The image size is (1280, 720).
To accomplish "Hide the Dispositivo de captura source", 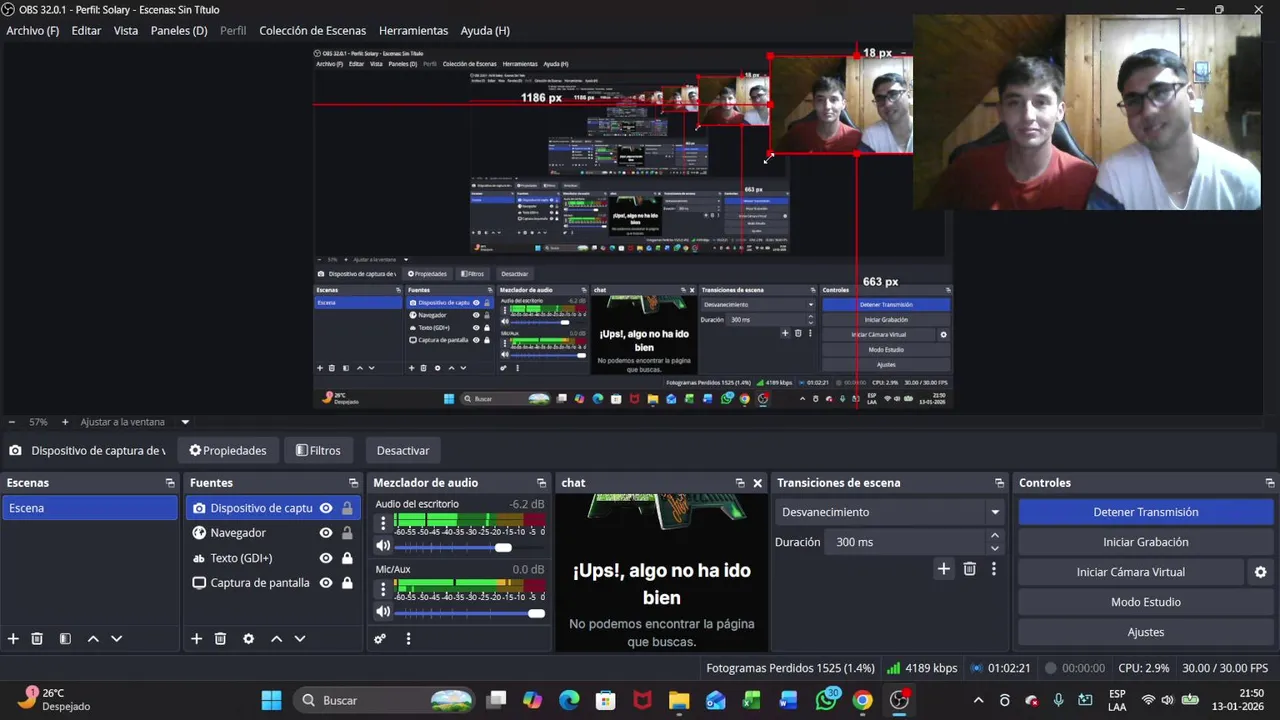I will [326, 508].
